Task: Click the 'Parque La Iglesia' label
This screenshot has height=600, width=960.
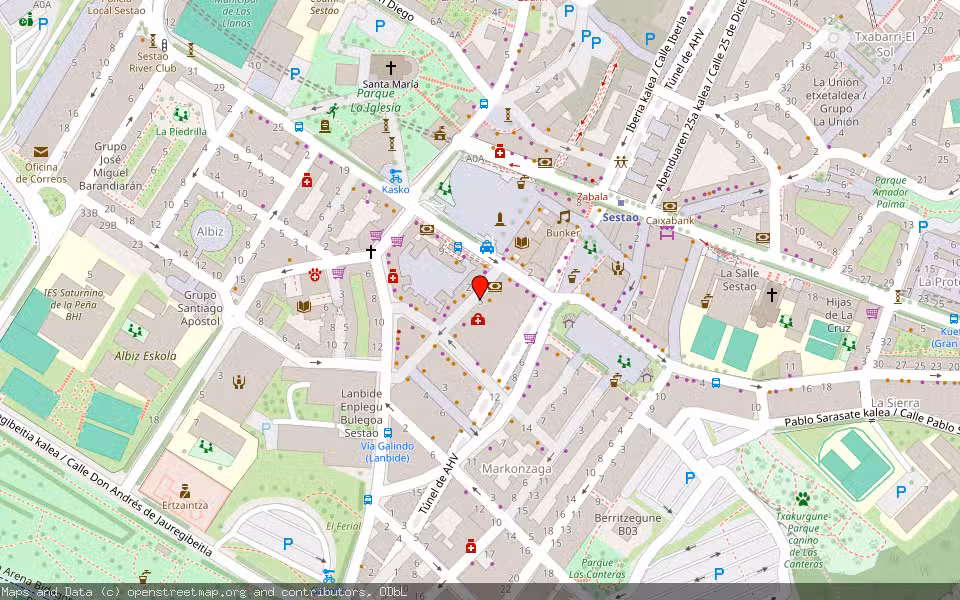Action: [x=375, y=100]
